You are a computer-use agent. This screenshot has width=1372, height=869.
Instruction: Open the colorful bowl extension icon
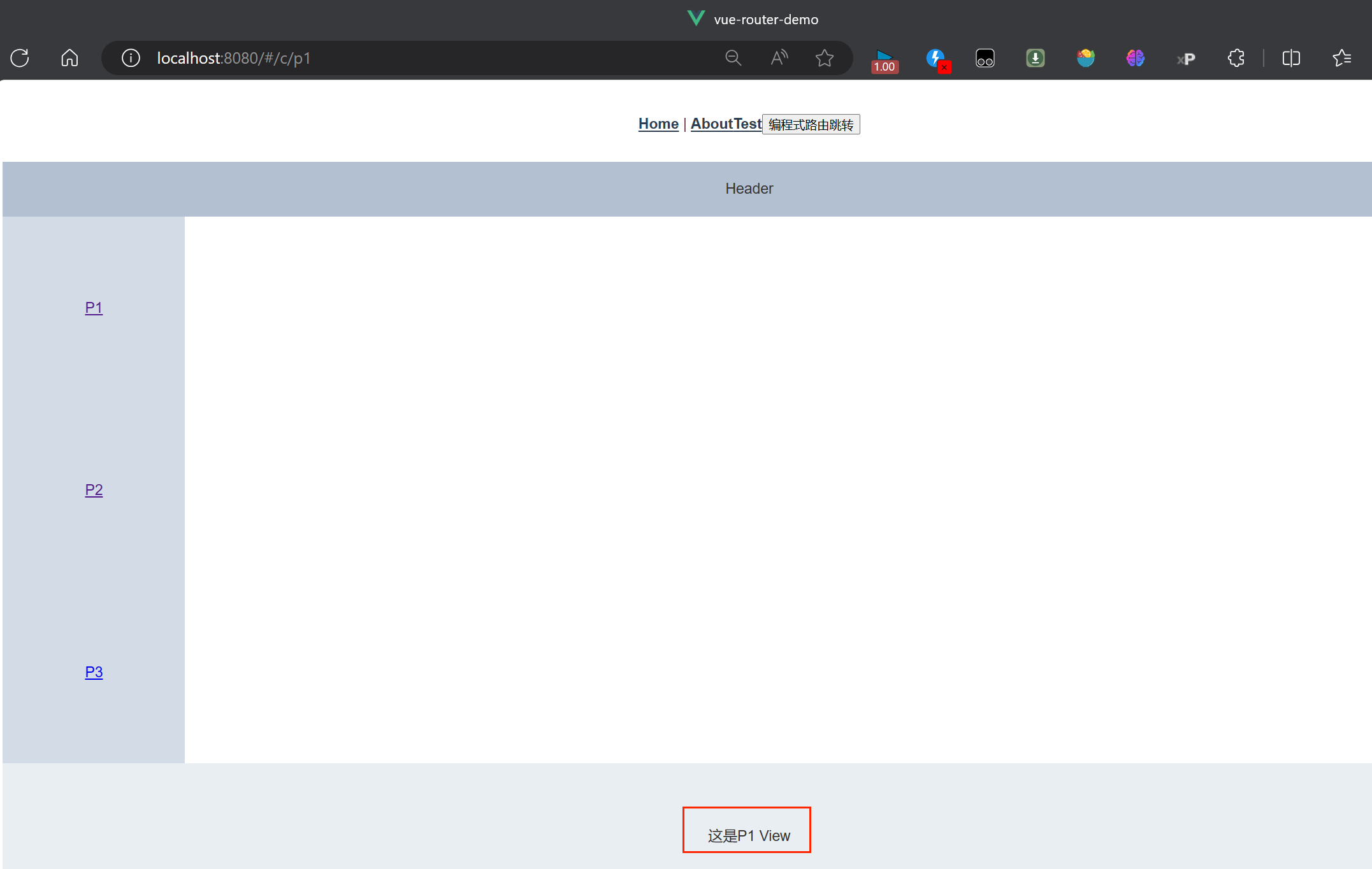click(1086, 58)
